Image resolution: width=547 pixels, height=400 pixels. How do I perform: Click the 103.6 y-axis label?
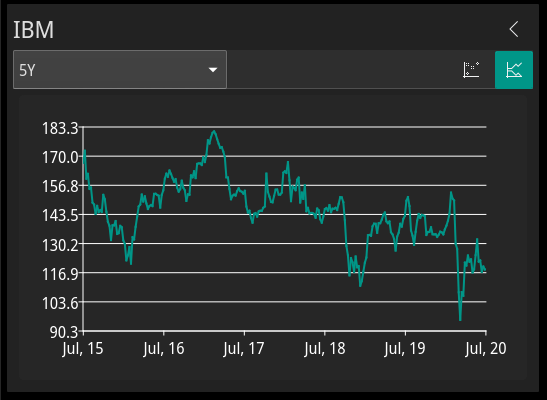[60, 303]
